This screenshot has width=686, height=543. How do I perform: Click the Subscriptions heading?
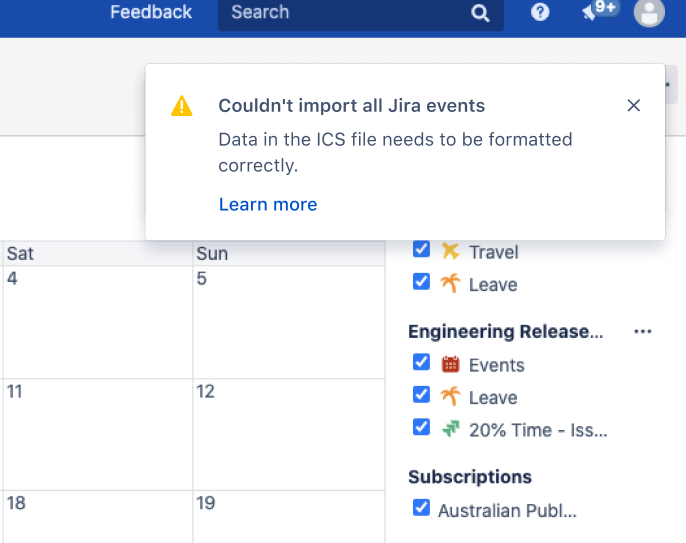tap(470, 477)
